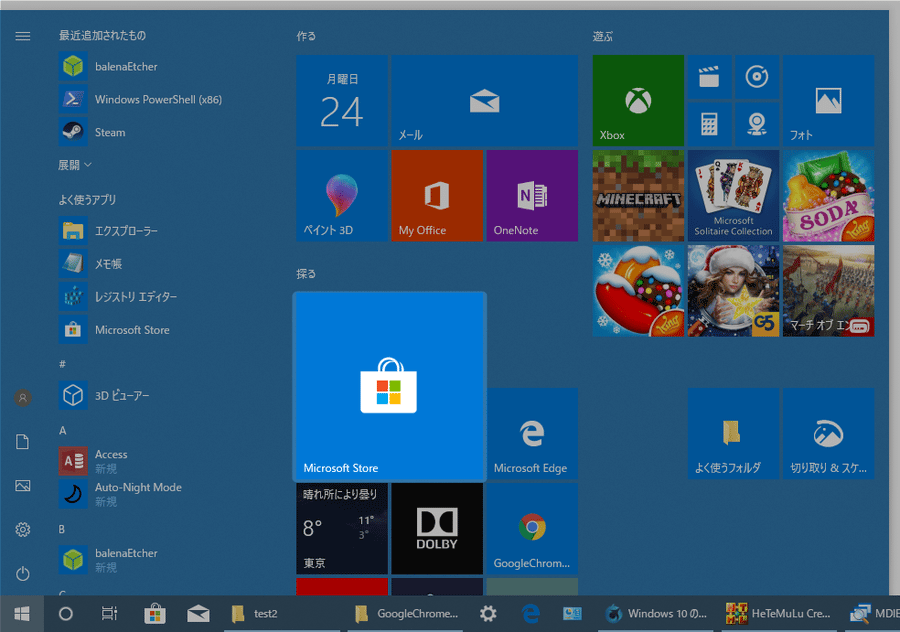The height and width of the screenshot is (632, 900).
Task: Open the calendar tile showing 24
Action: [342, 100]
